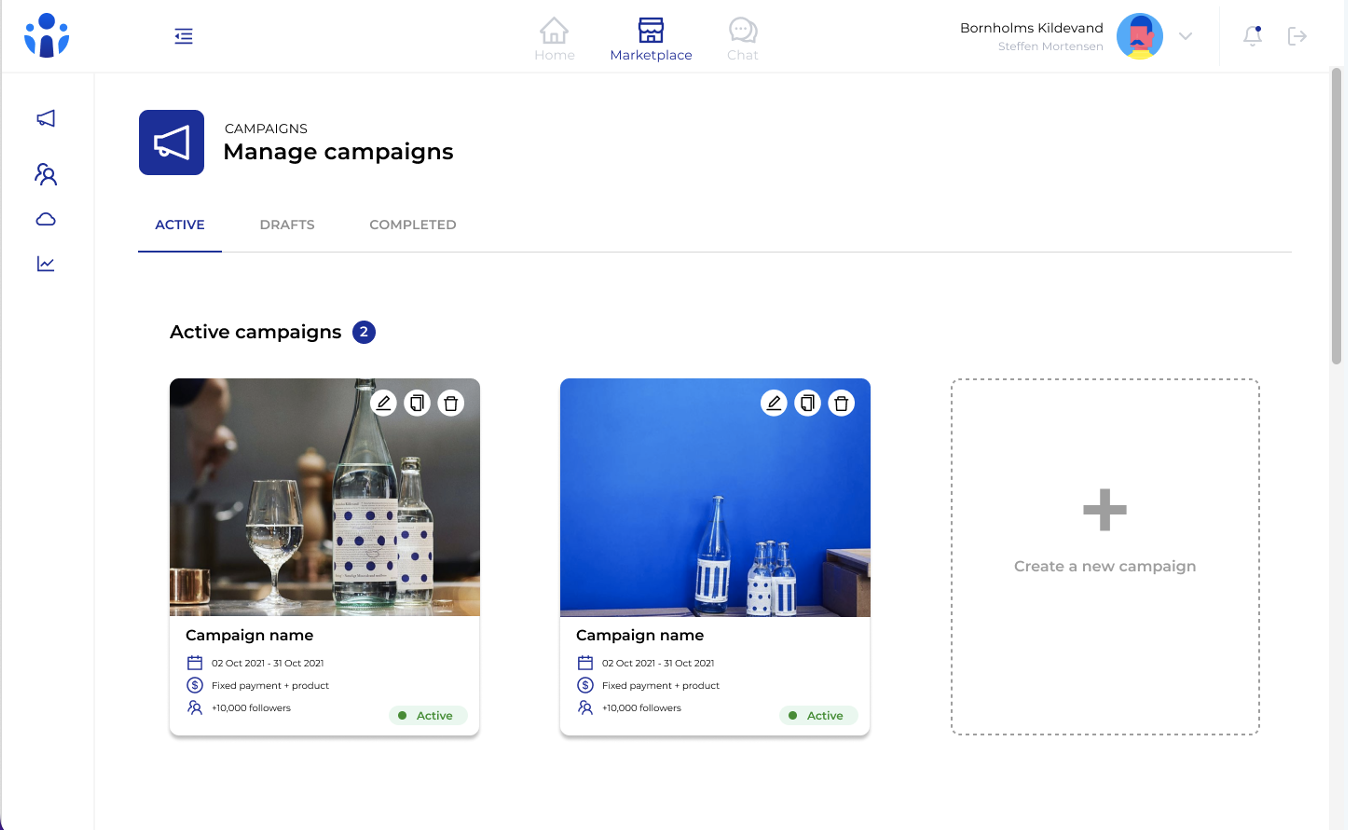Duplicate the first campaign card
1348x830 pixels.
click(417, 403)
